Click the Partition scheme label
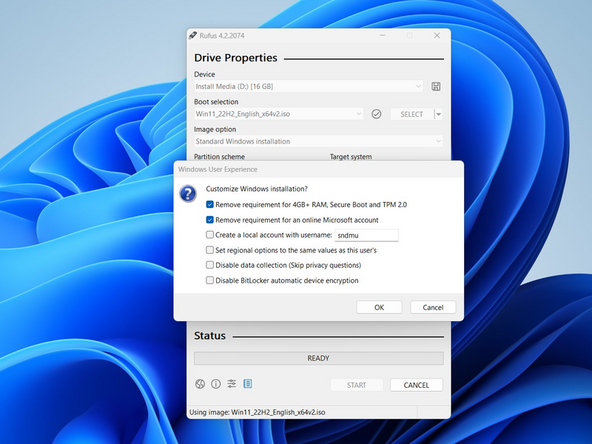 pos(219,156)
